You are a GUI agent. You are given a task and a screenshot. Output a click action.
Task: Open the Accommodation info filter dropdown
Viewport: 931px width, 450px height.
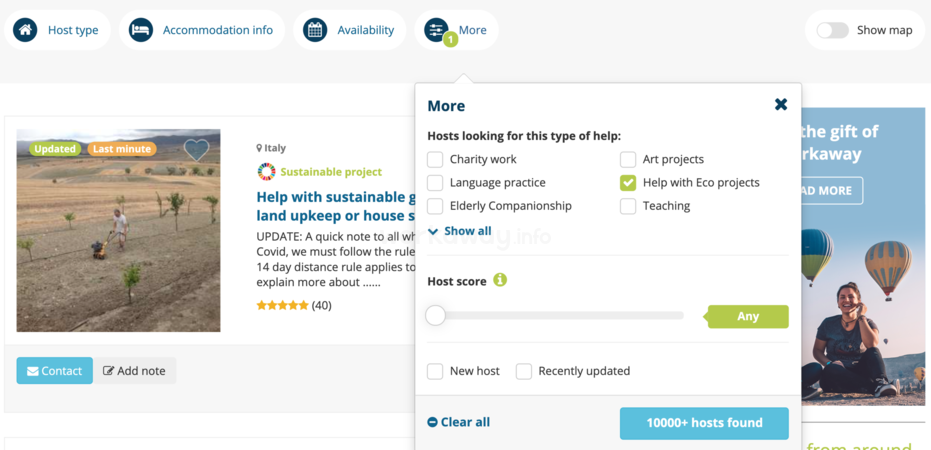[x=202, y=30]
